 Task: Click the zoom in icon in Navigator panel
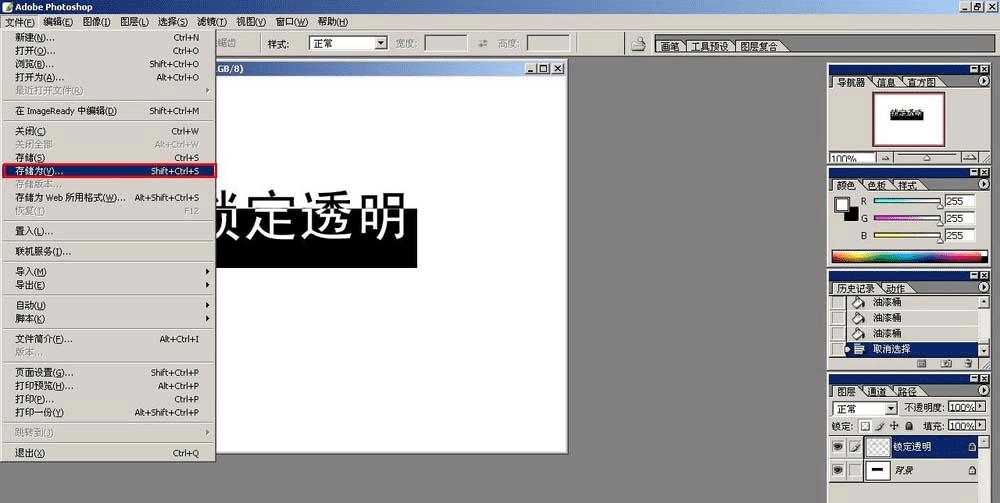969,157
